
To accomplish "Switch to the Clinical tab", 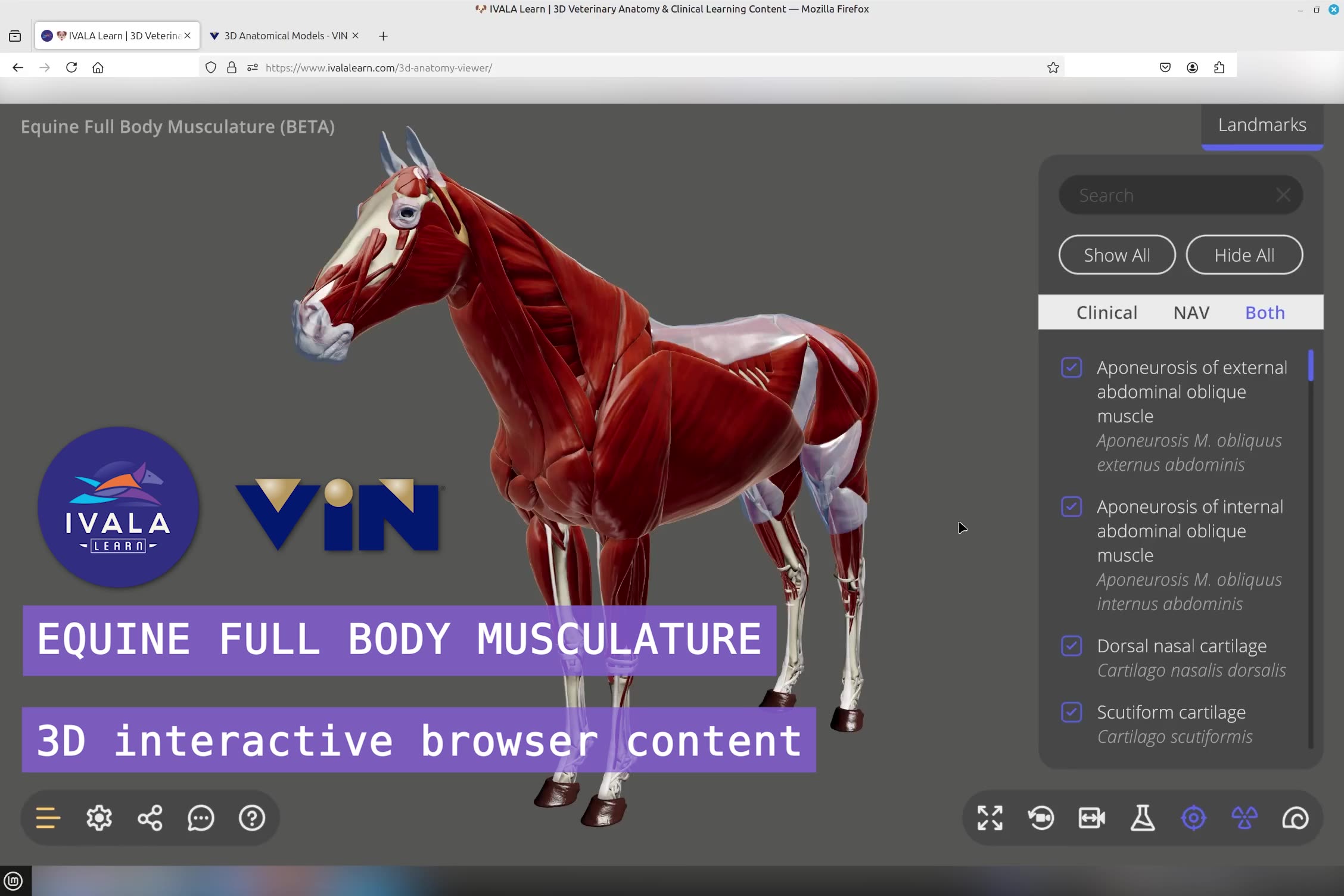I will click(1106, 312).
